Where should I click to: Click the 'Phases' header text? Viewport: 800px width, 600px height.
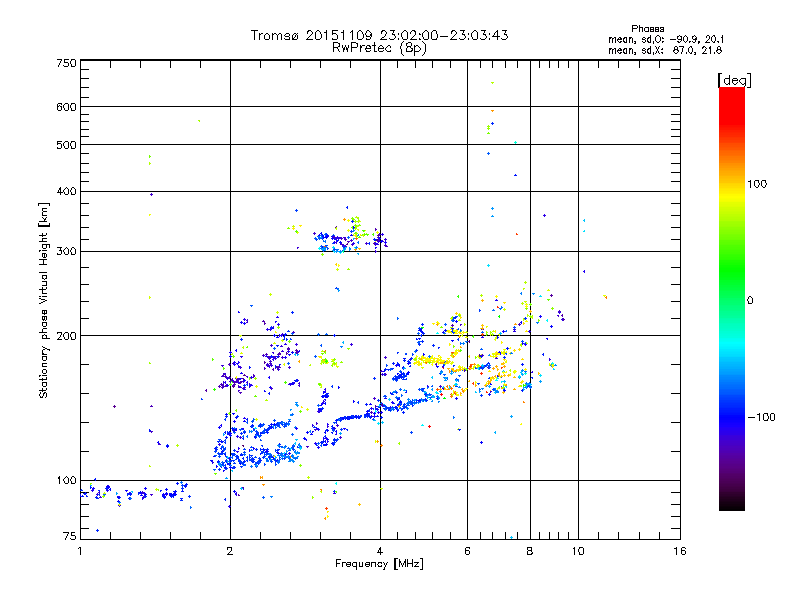[647, 29]
